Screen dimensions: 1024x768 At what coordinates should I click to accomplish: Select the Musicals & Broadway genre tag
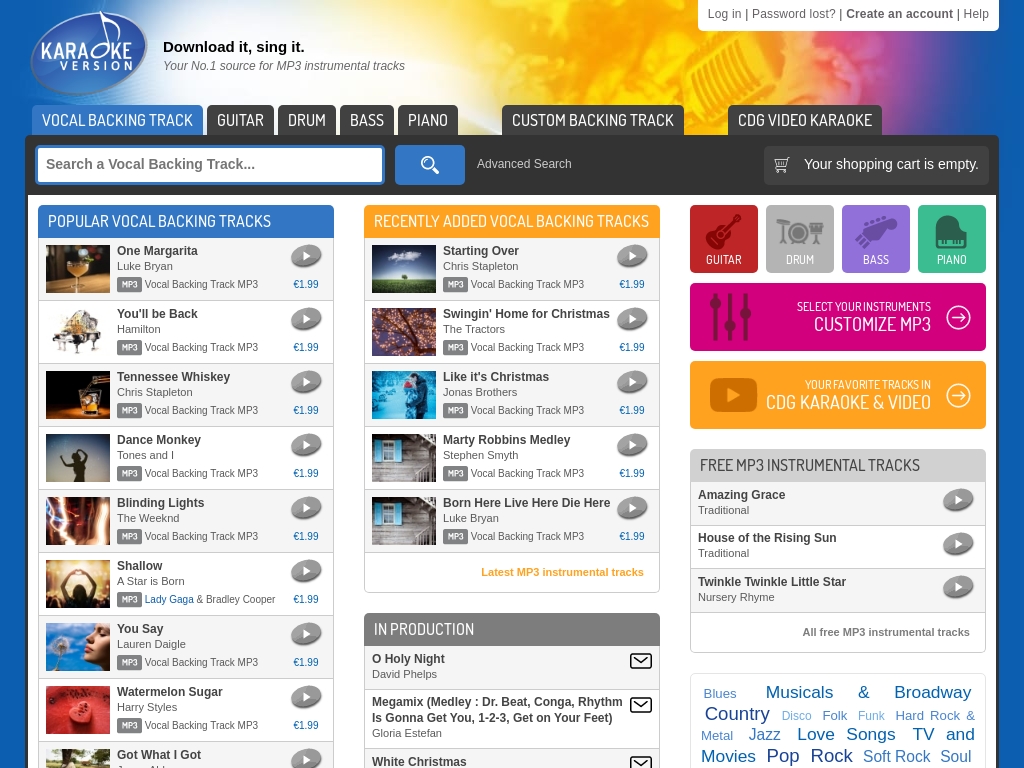pos(868,692)
